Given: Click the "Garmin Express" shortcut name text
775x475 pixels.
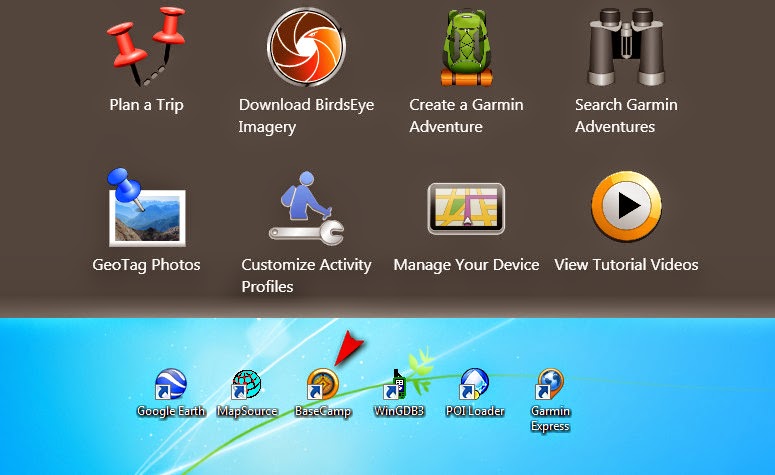Looking at the screenshot, I should [x=550, y=419].
